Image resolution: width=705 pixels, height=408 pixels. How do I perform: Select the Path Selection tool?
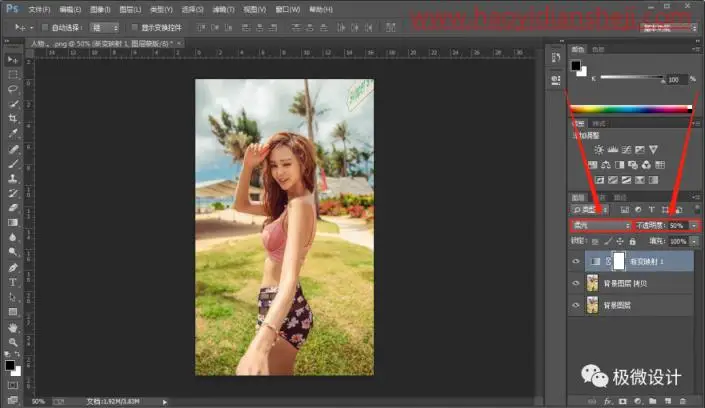13,297
